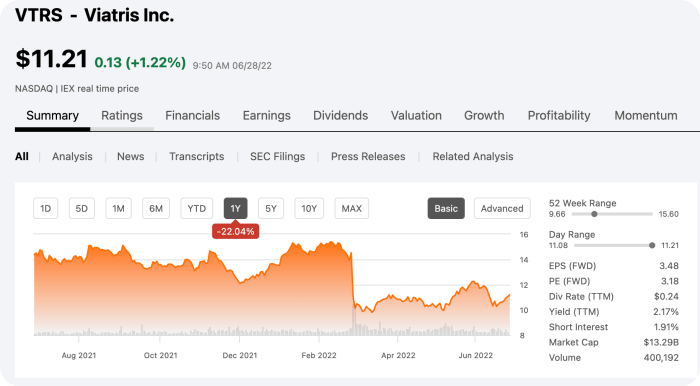Viewport: 700px width, 386px height.
Task: Select the All filter
Action: pyautogui.click(x=21, y=157)
